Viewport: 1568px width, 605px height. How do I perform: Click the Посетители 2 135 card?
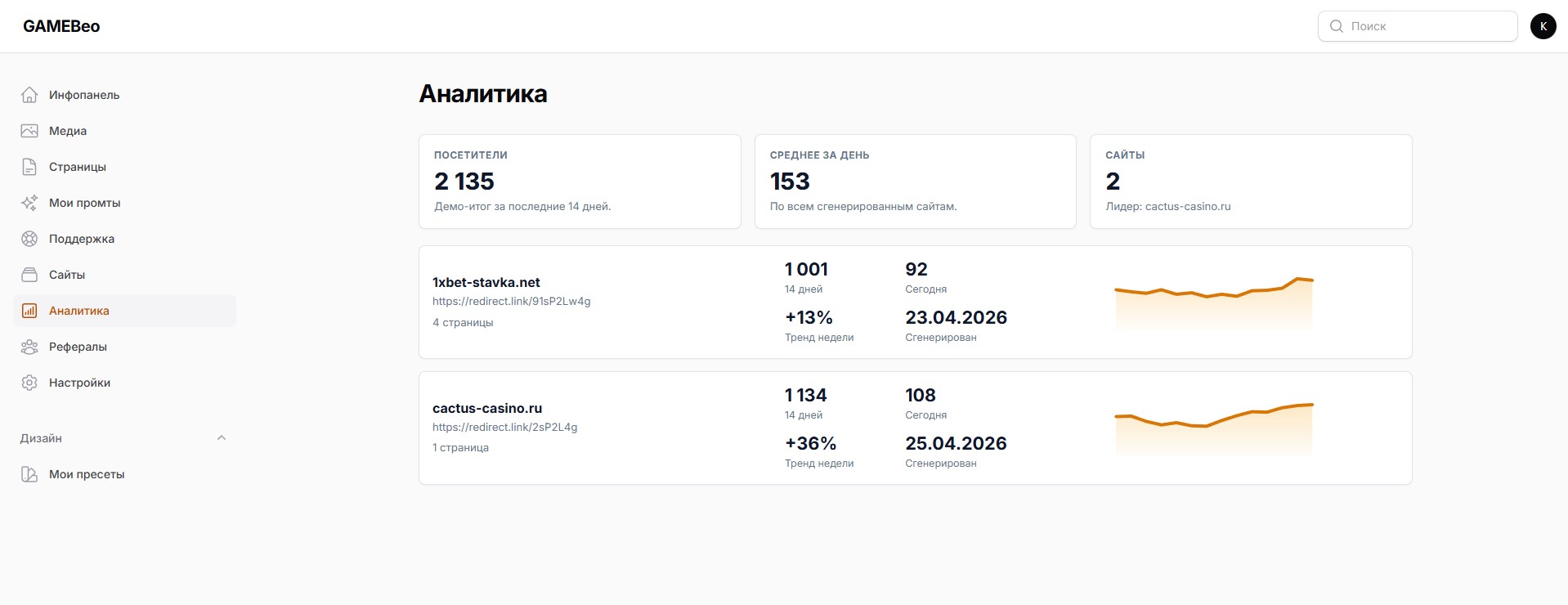point(580,181)
